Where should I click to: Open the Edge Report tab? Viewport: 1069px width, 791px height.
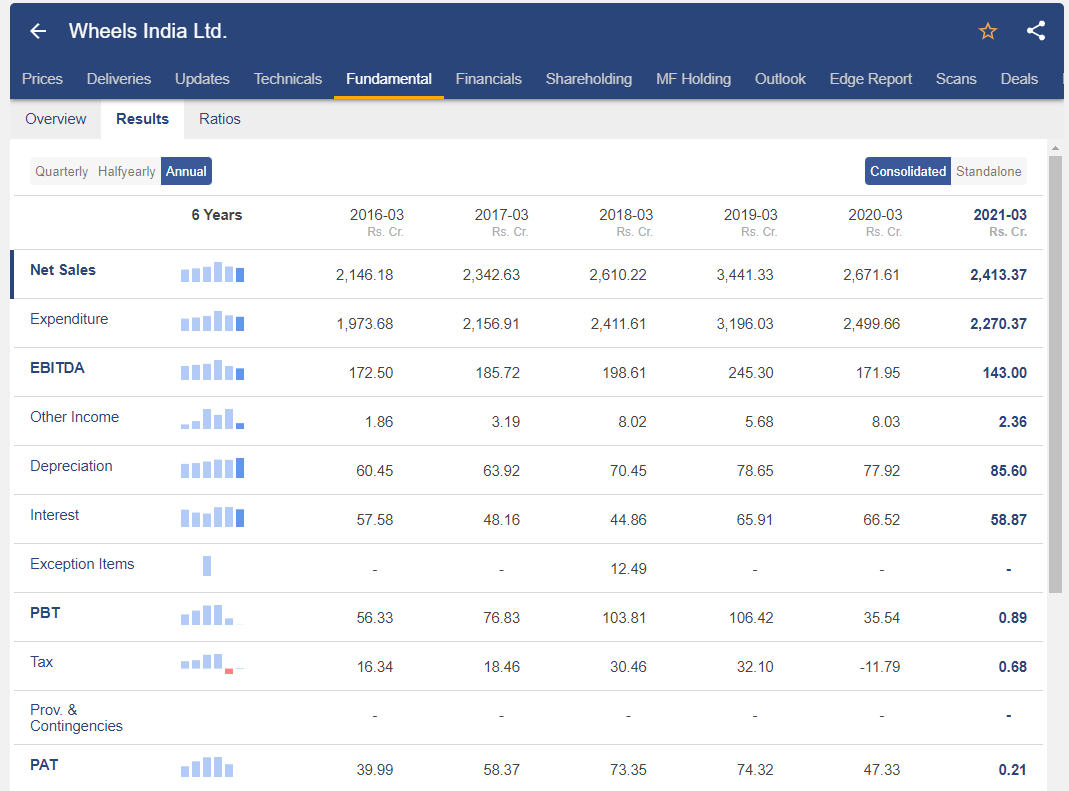click(x=871, y=79)
